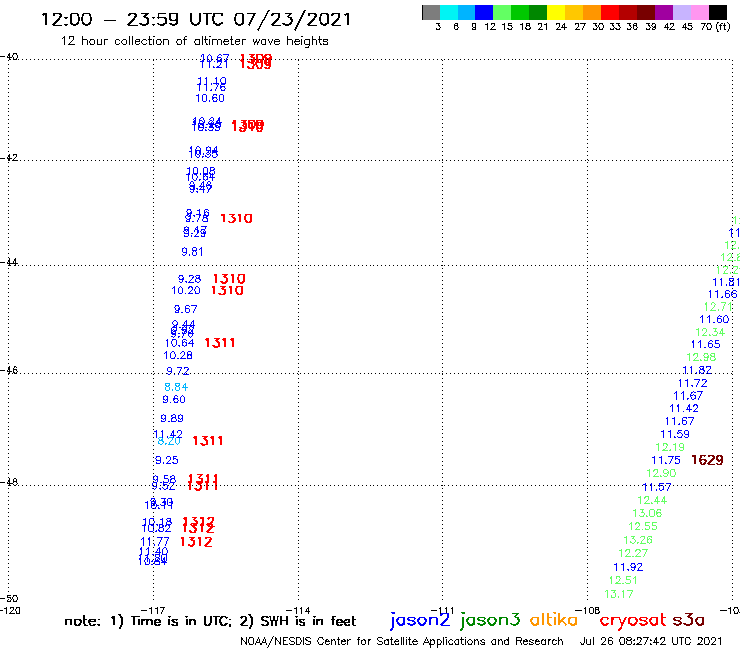
Task: Click red "1310" time label beside 9.28
Action: click(229, 279)
